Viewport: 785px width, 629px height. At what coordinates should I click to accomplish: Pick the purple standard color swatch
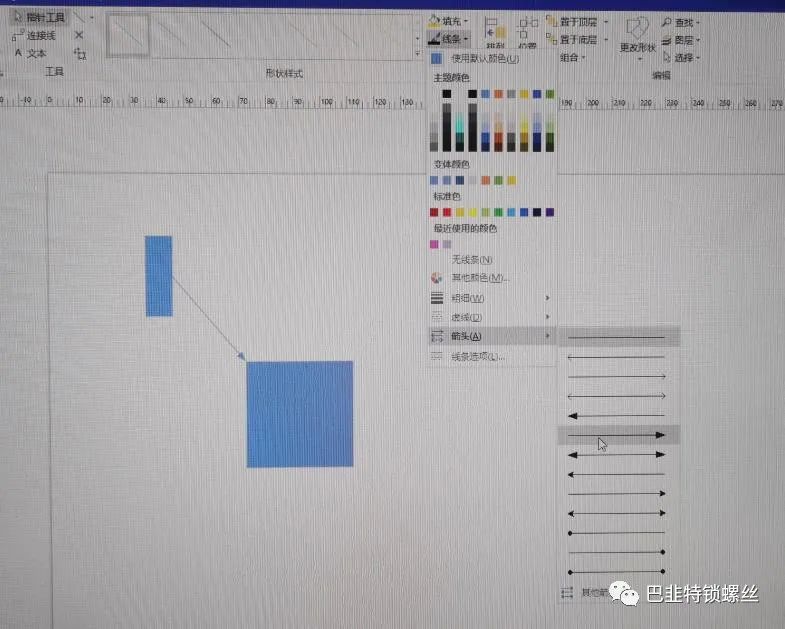[550, 212]
